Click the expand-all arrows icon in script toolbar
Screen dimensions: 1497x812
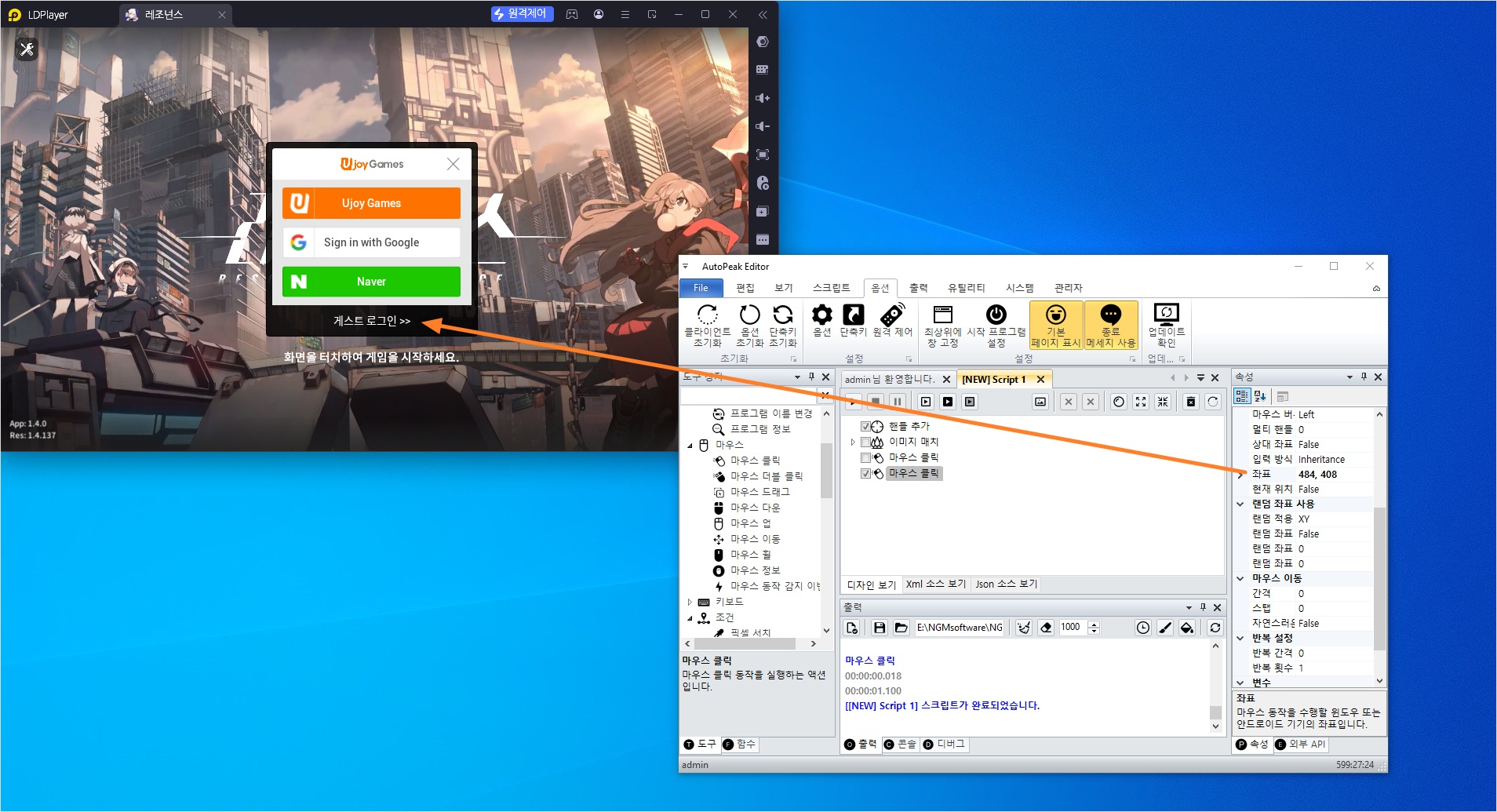pos(1141,402)
